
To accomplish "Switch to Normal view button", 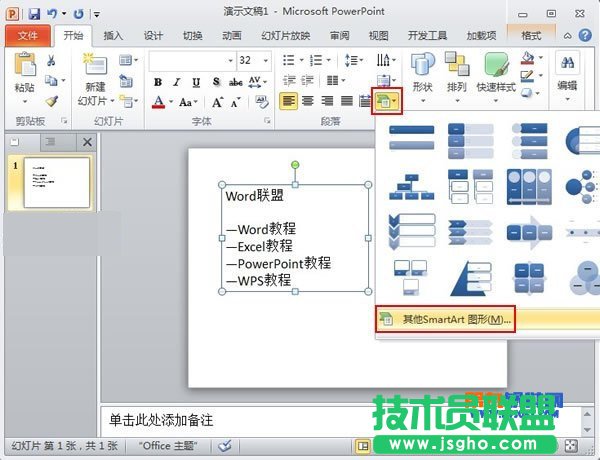I will 363,446.
